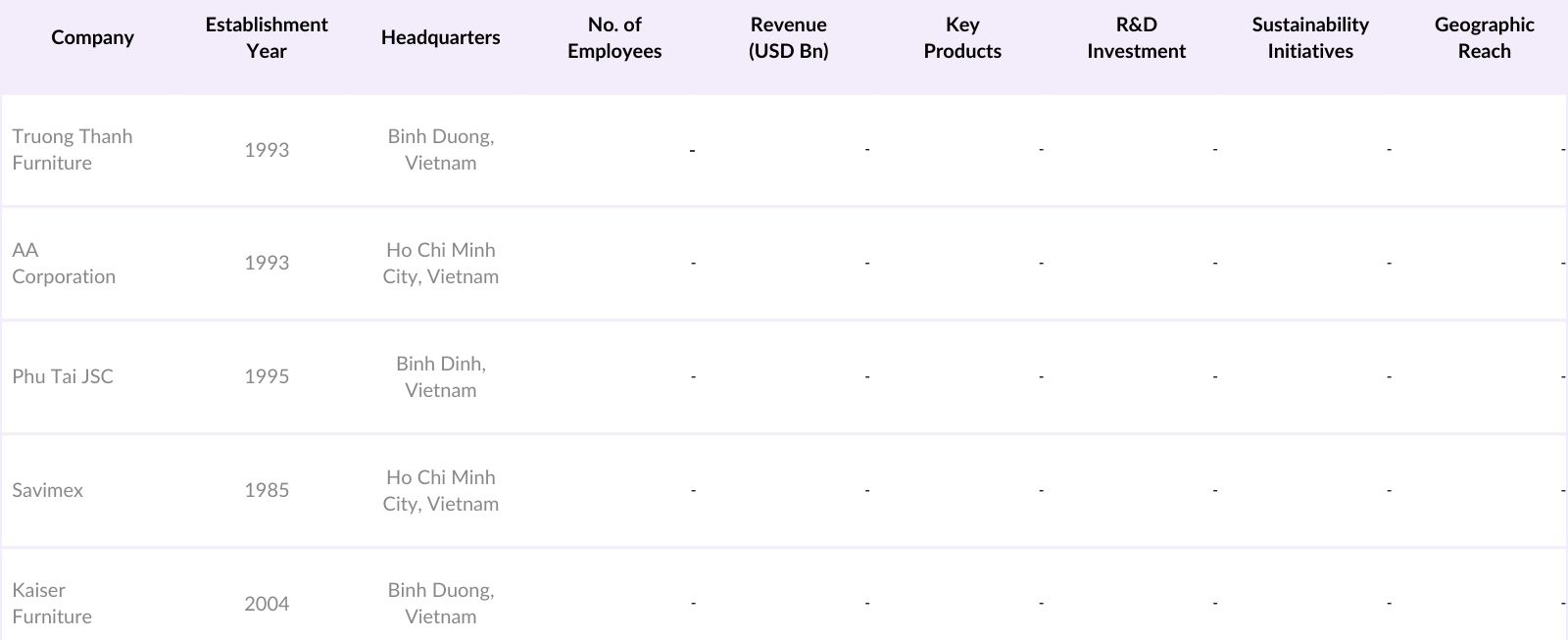Click Savimex's Ho Chi Minh City headquarters
This screenshot has width=1568, height=640.
(441, 490)
